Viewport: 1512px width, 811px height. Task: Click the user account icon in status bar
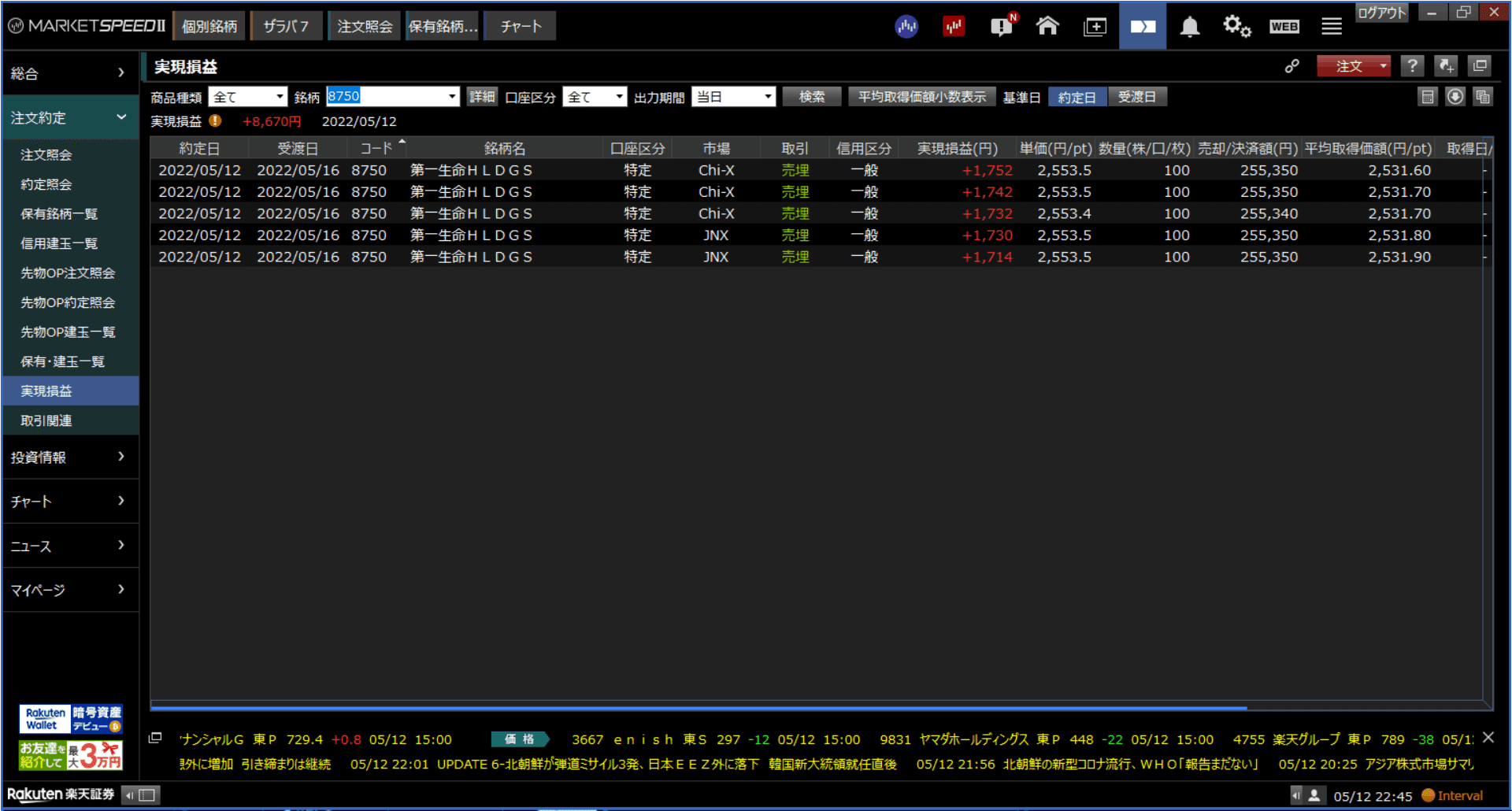1314,795
